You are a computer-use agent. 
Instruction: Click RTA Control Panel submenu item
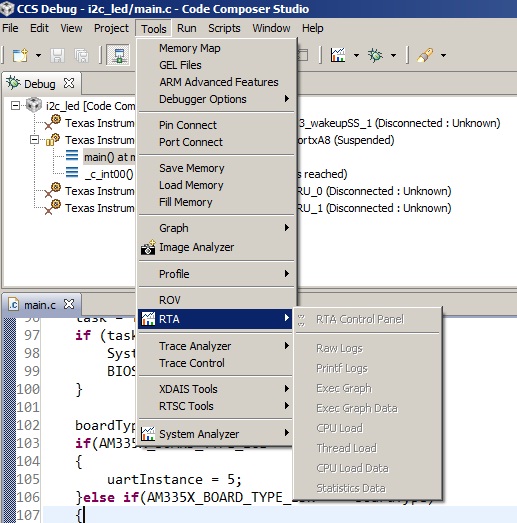click(368, 320)
